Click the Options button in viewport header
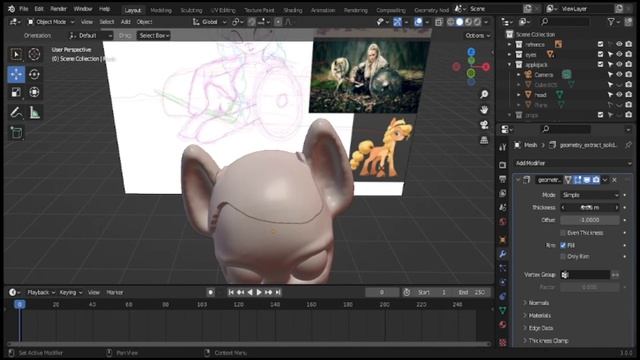640x360 pixels. (x=477, y=36)
